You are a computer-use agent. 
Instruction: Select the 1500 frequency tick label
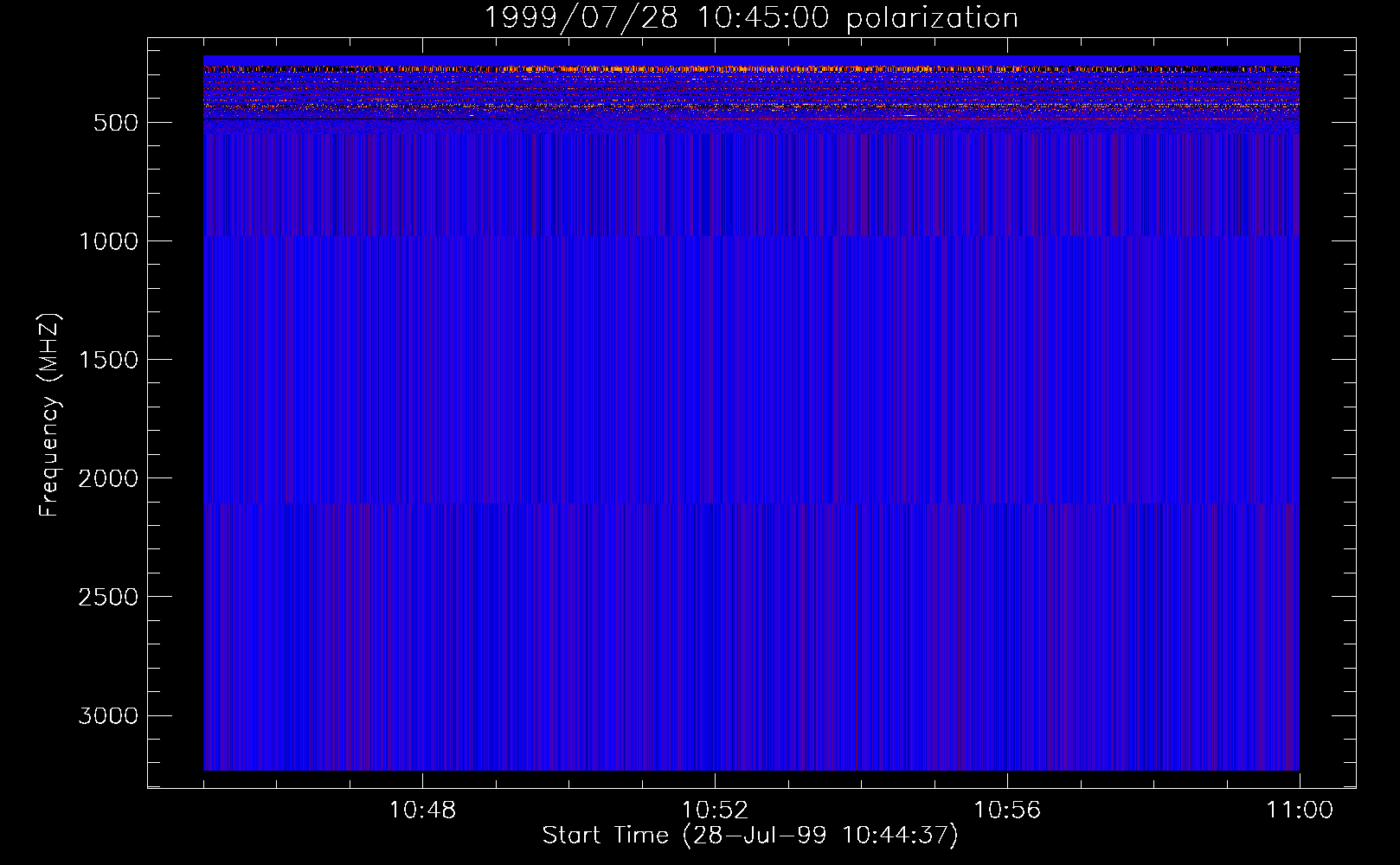[x=108, y=360]
